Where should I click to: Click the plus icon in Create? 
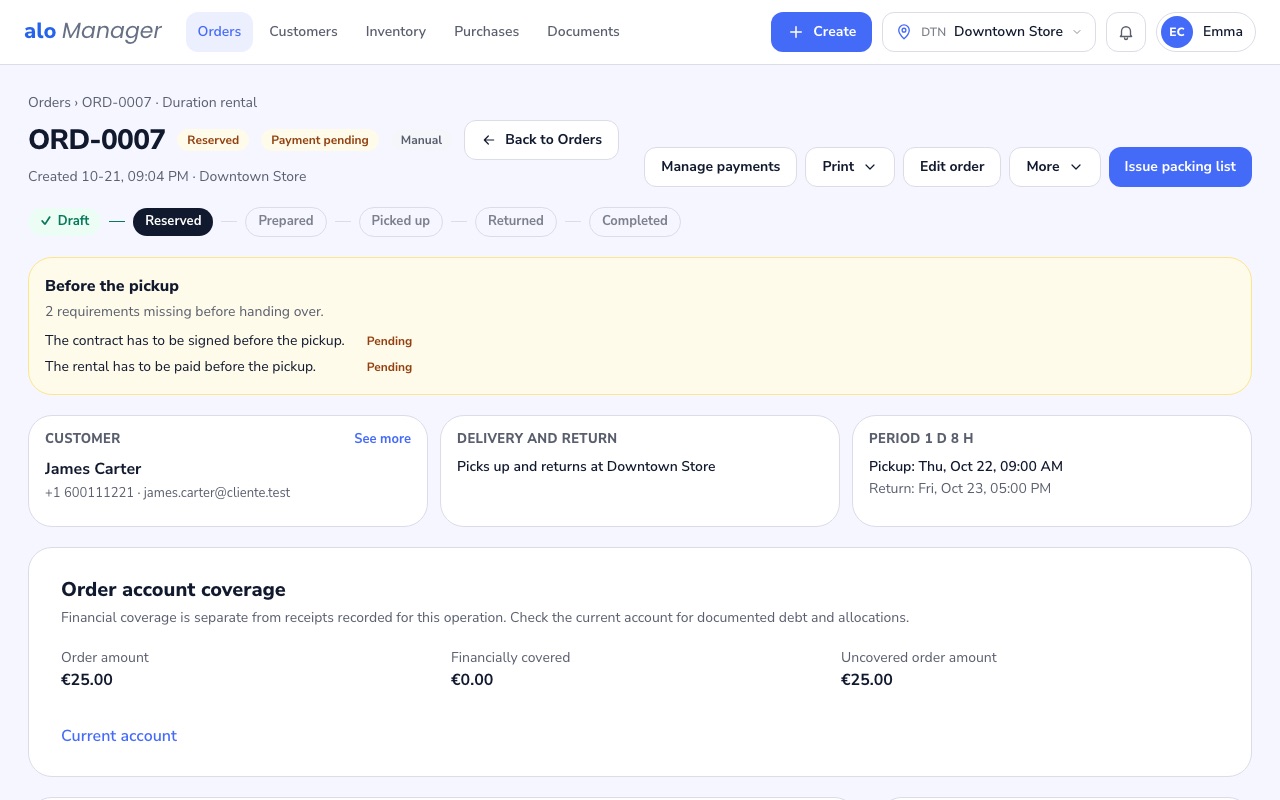(796, 32)
